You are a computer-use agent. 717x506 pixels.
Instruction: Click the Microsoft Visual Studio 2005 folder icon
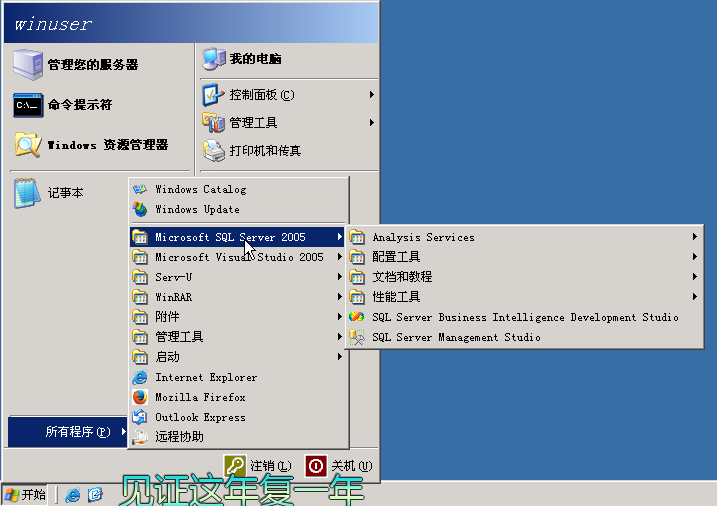click(x=140, y=257)
